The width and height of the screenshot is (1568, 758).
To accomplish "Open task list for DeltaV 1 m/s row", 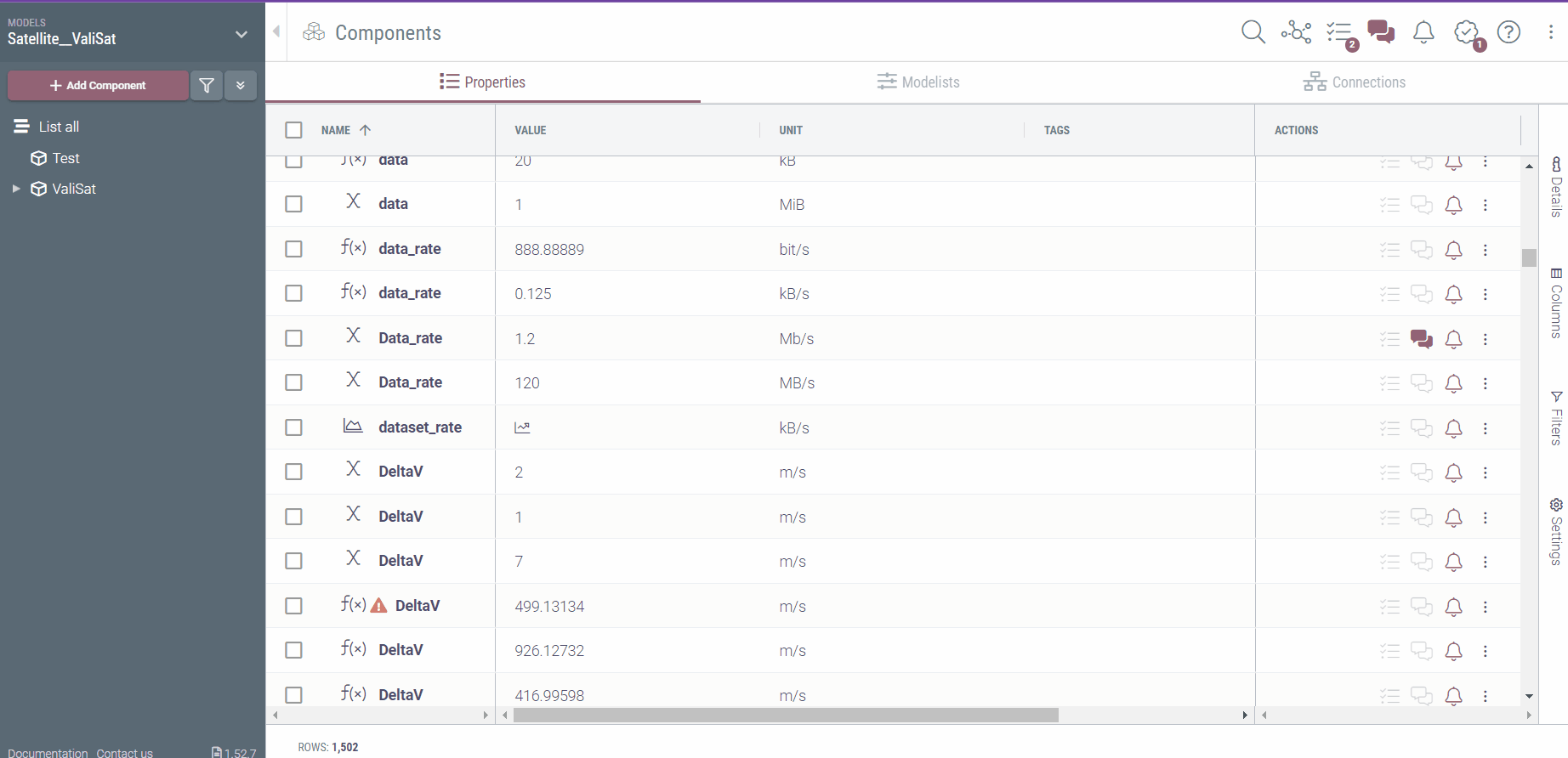I will point(1389,518).
